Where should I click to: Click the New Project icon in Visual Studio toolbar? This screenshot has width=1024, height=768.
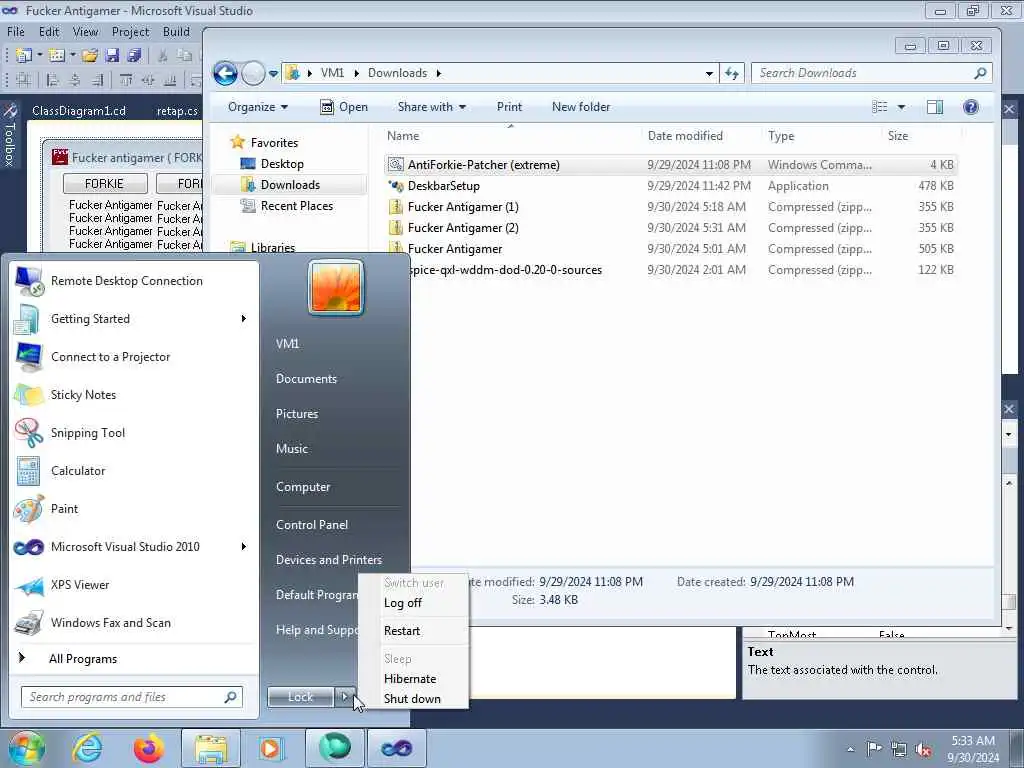tap(24, 56)
